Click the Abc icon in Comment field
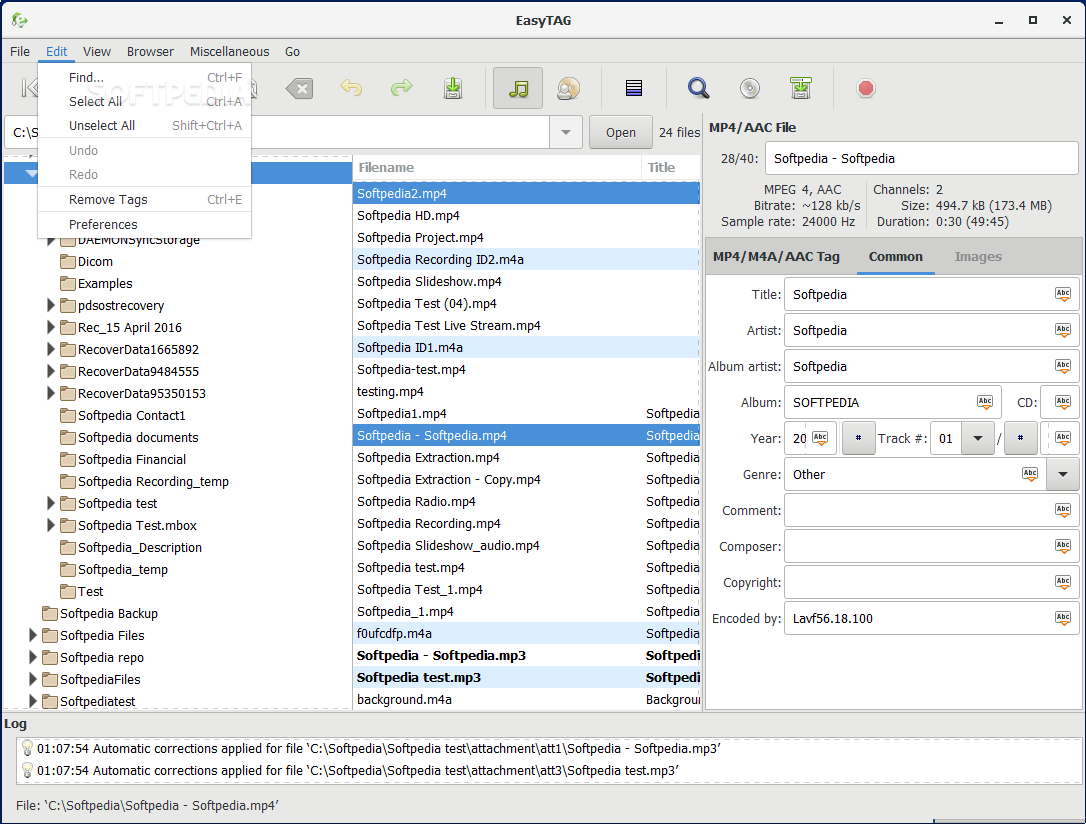 click(x=1062, y=510)
